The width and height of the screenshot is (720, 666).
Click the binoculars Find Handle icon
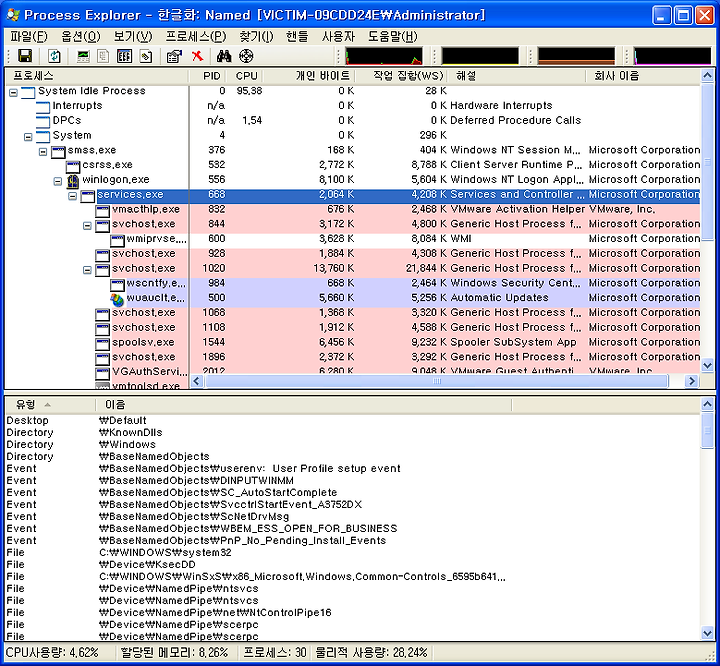[x=224, y=56]
